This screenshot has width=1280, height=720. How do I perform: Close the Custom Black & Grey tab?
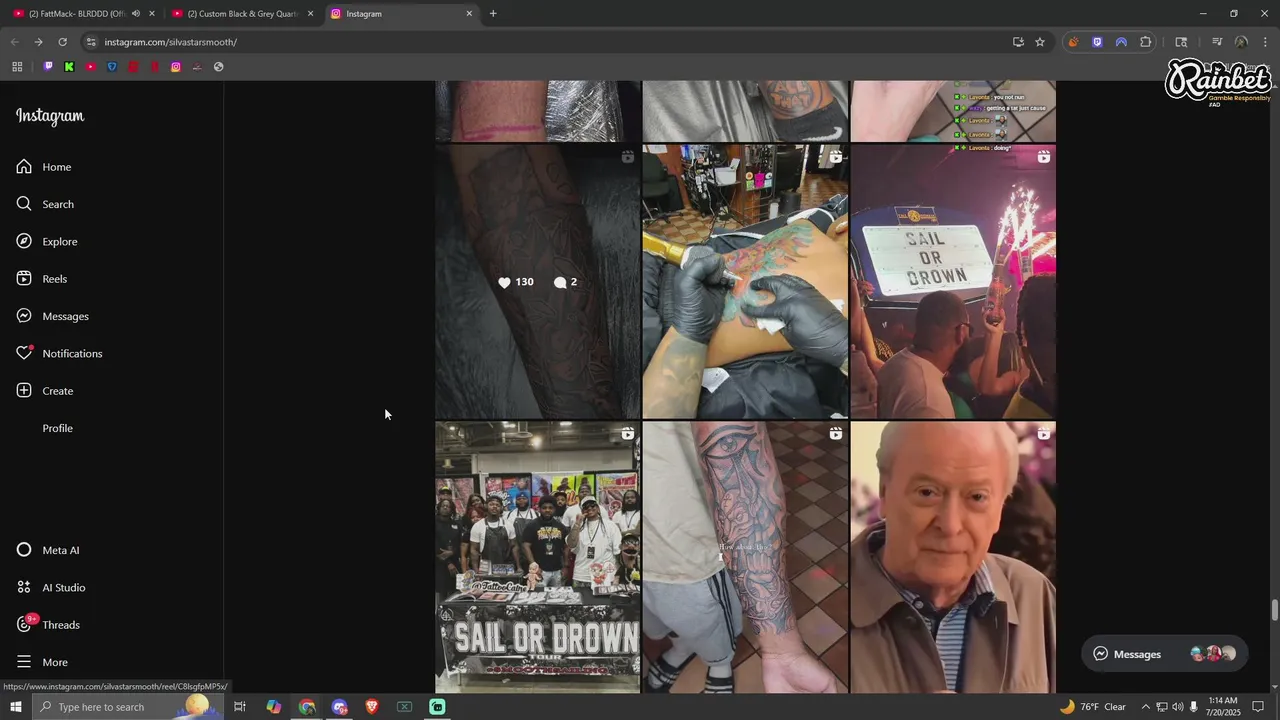310,14
